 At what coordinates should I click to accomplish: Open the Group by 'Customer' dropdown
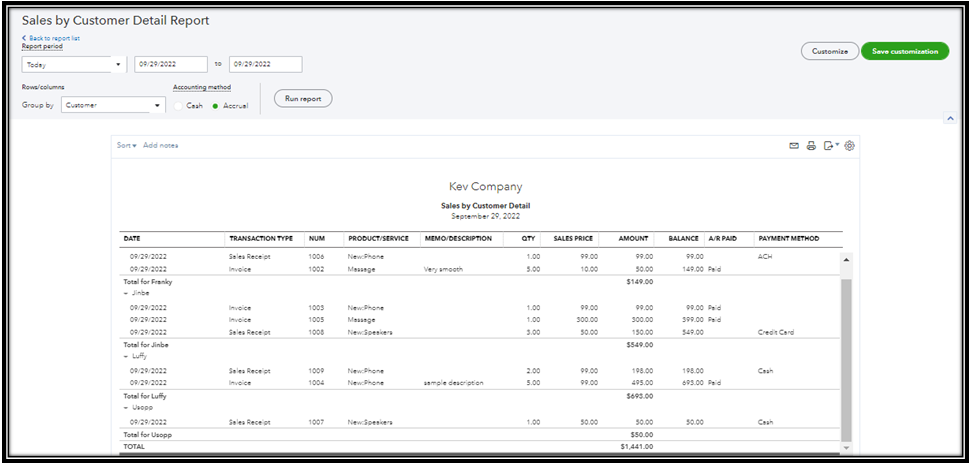point(112,105)
